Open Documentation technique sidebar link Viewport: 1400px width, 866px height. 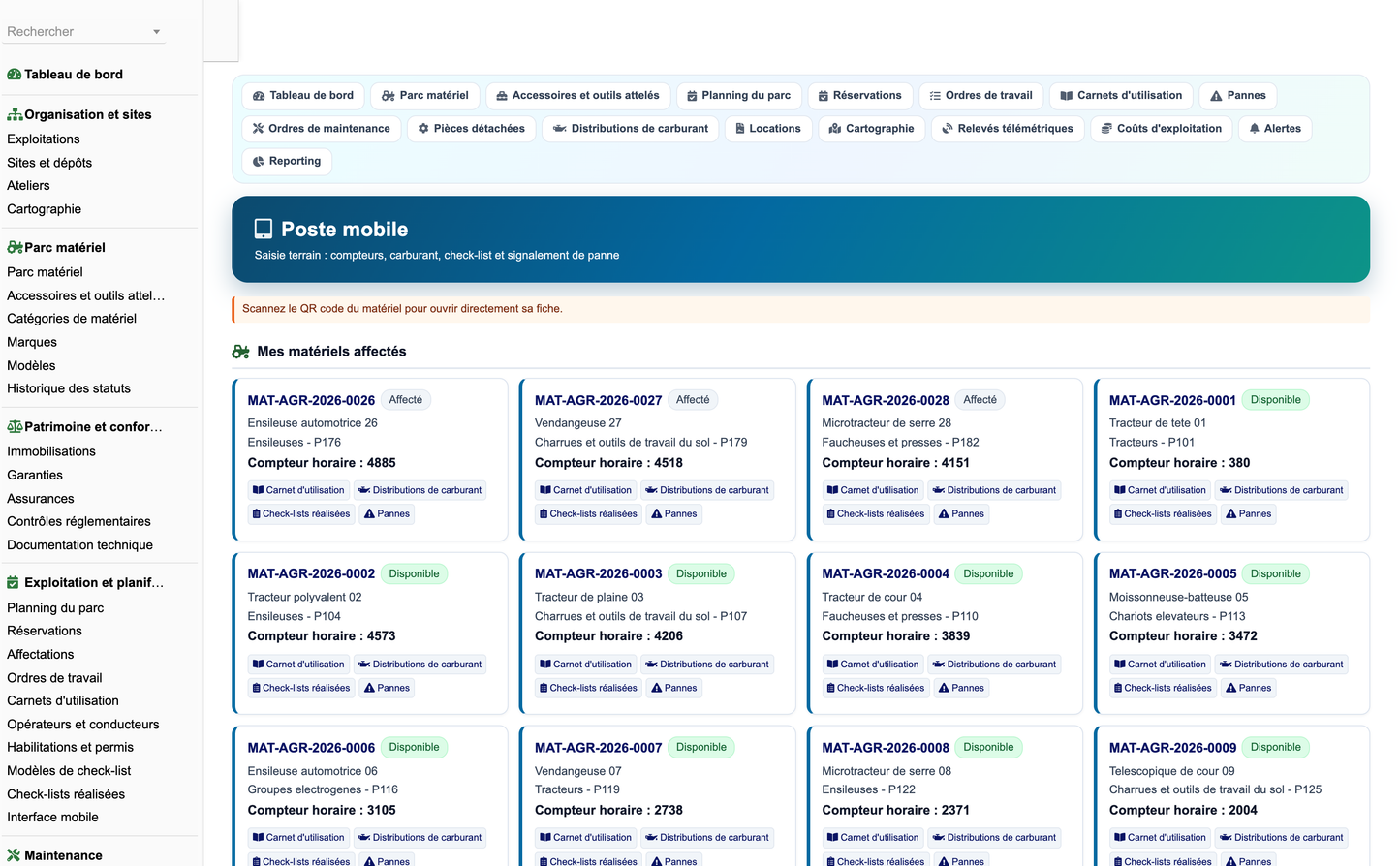(x=79, y=544)
